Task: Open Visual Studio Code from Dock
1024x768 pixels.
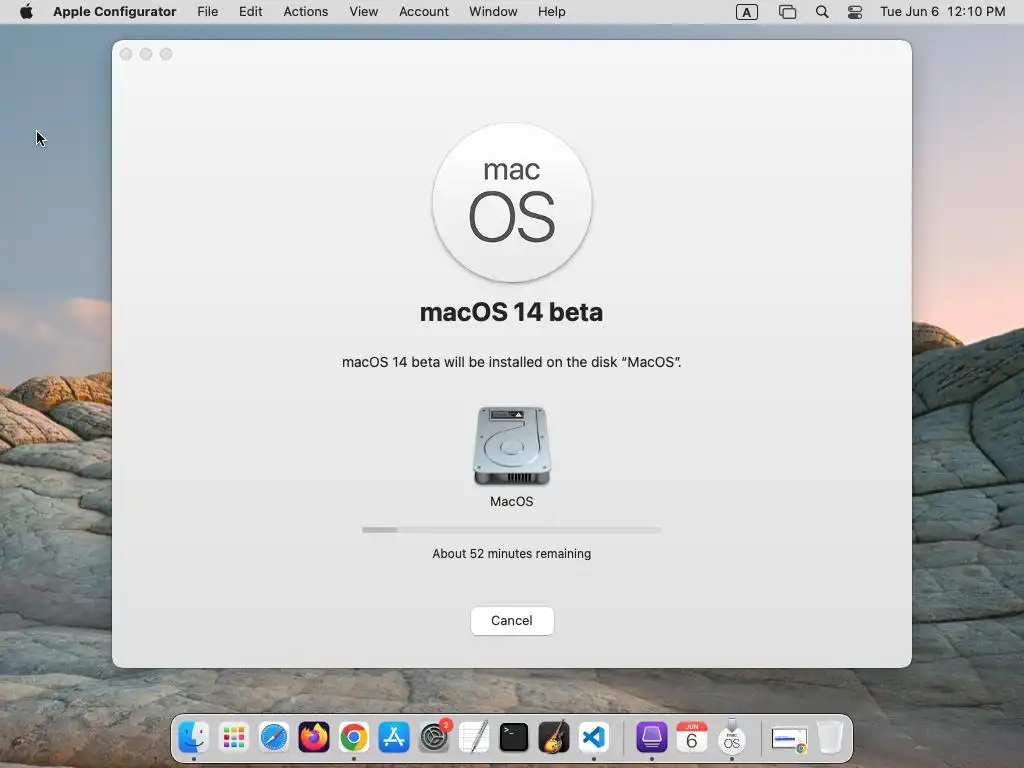Action: [594, 737]
